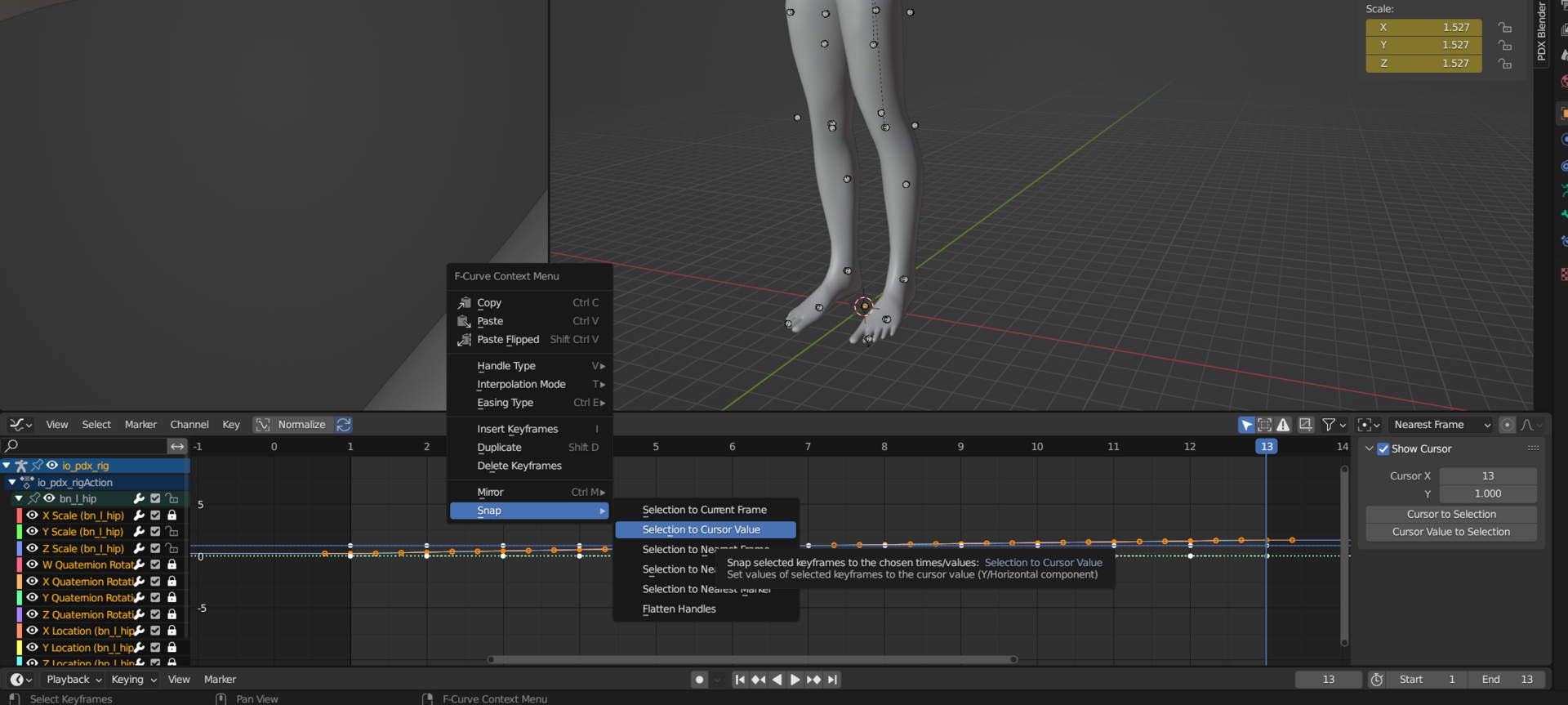
Task: Click Cursor Value to Selection button
Action: [x=1451, y=532]
